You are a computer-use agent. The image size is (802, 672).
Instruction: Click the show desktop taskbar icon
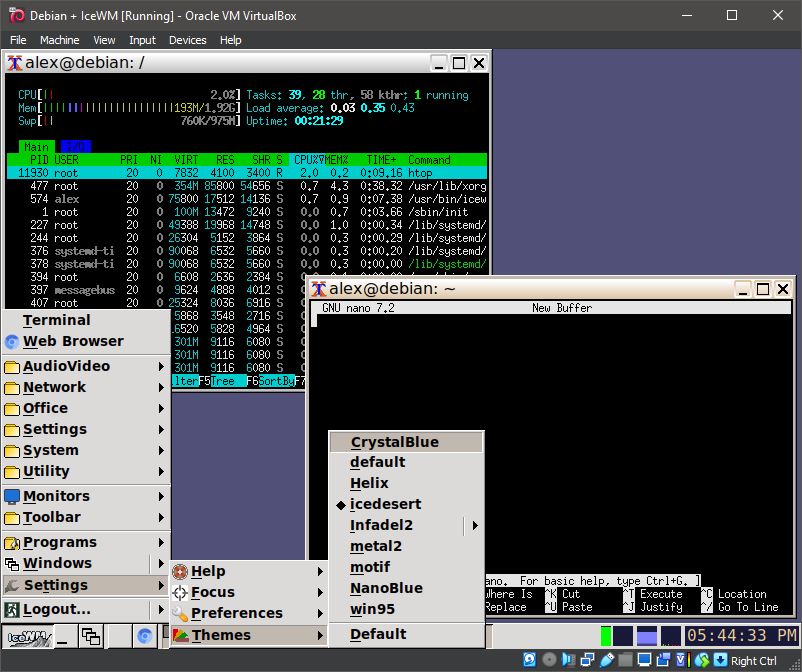(x=63, y=636)
